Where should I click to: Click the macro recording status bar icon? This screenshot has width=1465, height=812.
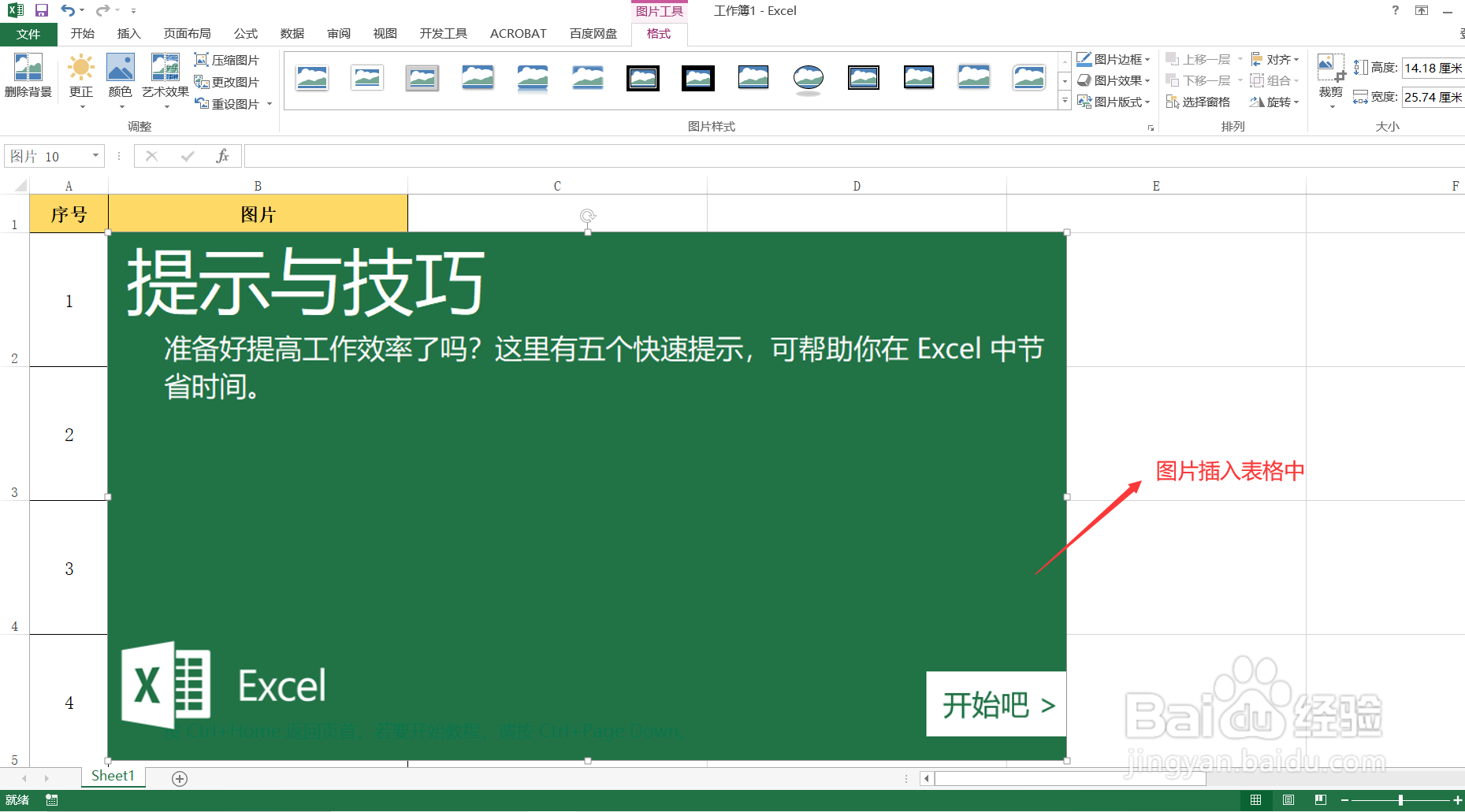[x=52, y=800]
